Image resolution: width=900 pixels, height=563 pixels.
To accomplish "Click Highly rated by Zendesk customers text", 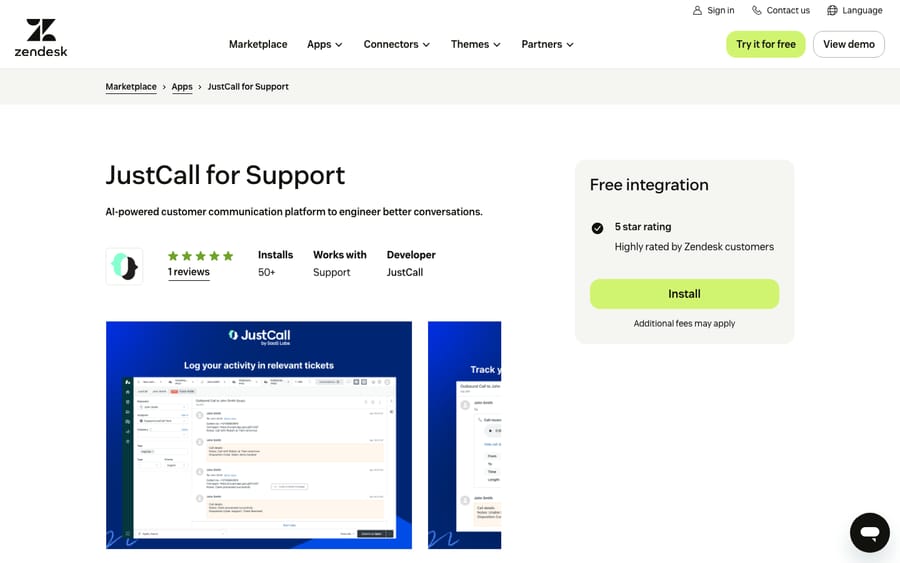I will tap(694, 247).
